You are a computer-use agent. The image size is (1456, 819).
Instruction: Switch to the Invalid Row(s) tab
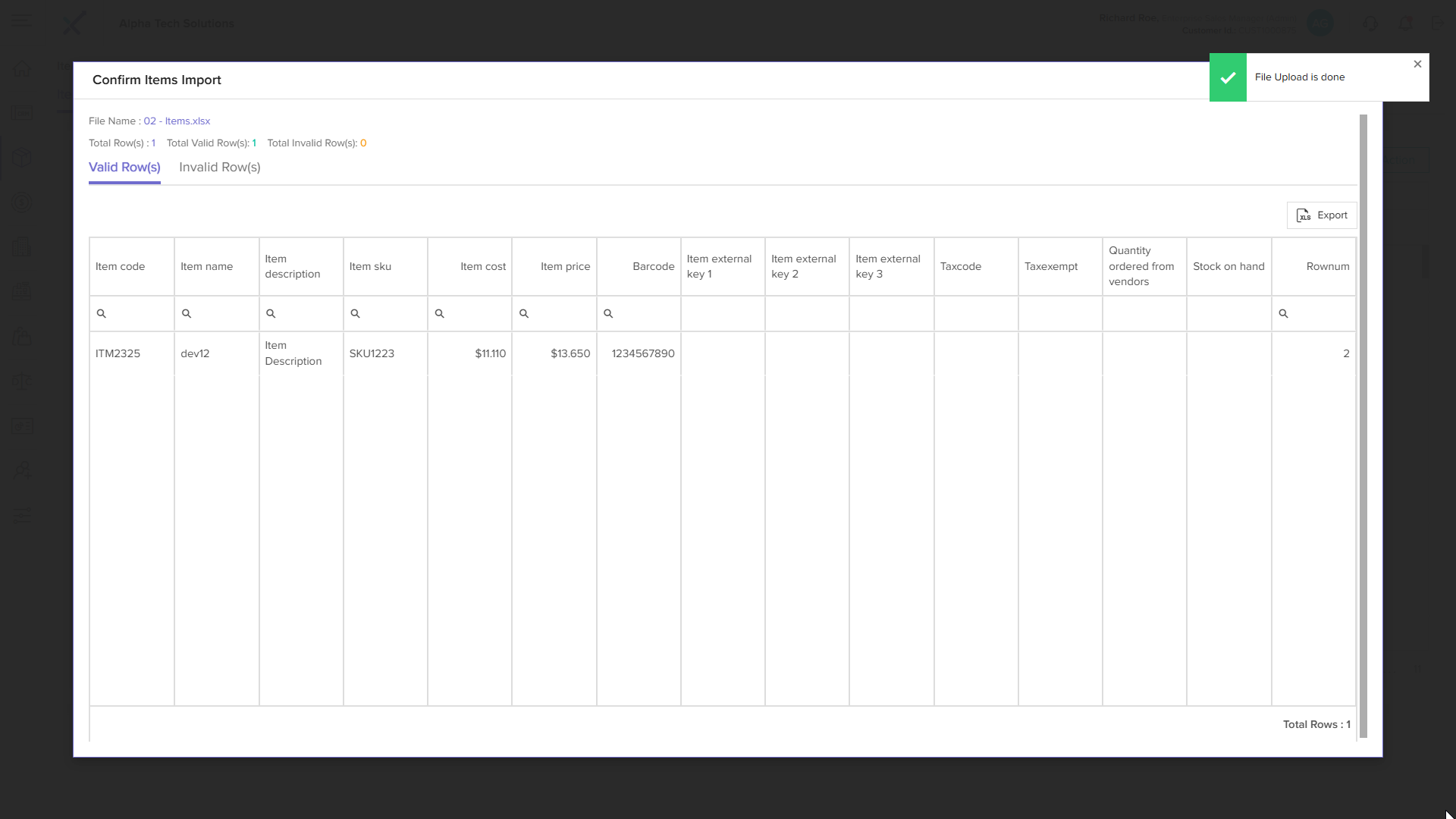[219, 168]
